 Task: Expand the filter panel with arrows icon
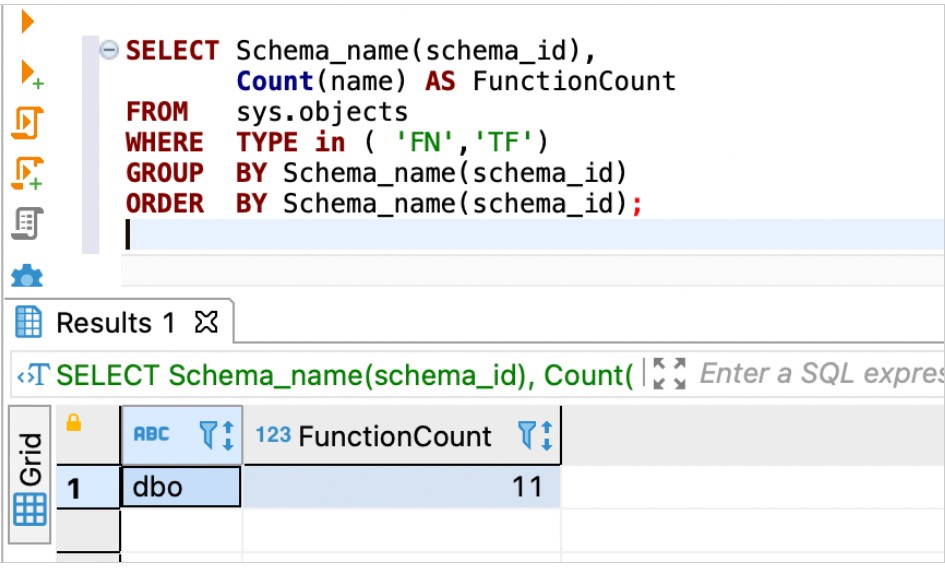669,374
